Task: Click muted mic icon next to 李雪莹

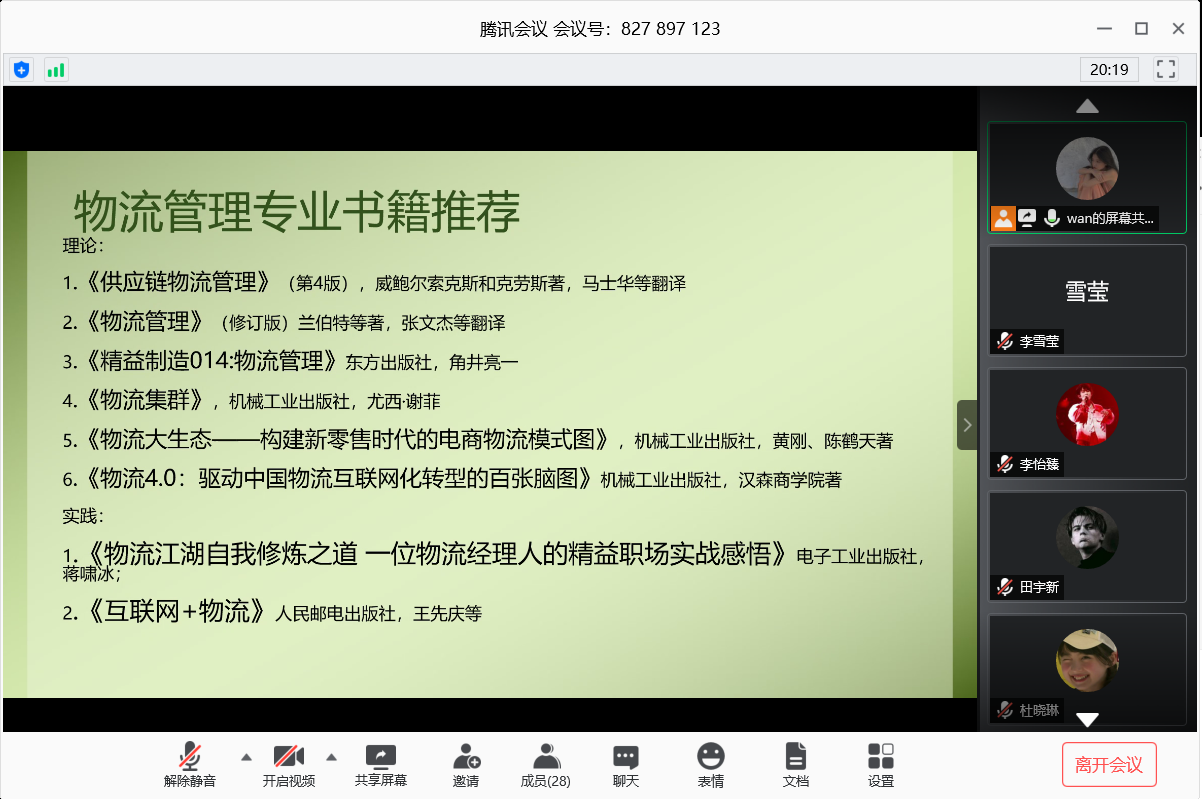Action: 1004,341
